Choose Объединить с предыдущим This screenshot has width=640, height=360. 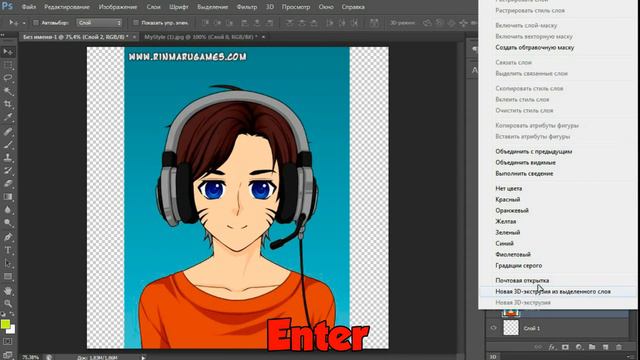(x=533, y=151)
